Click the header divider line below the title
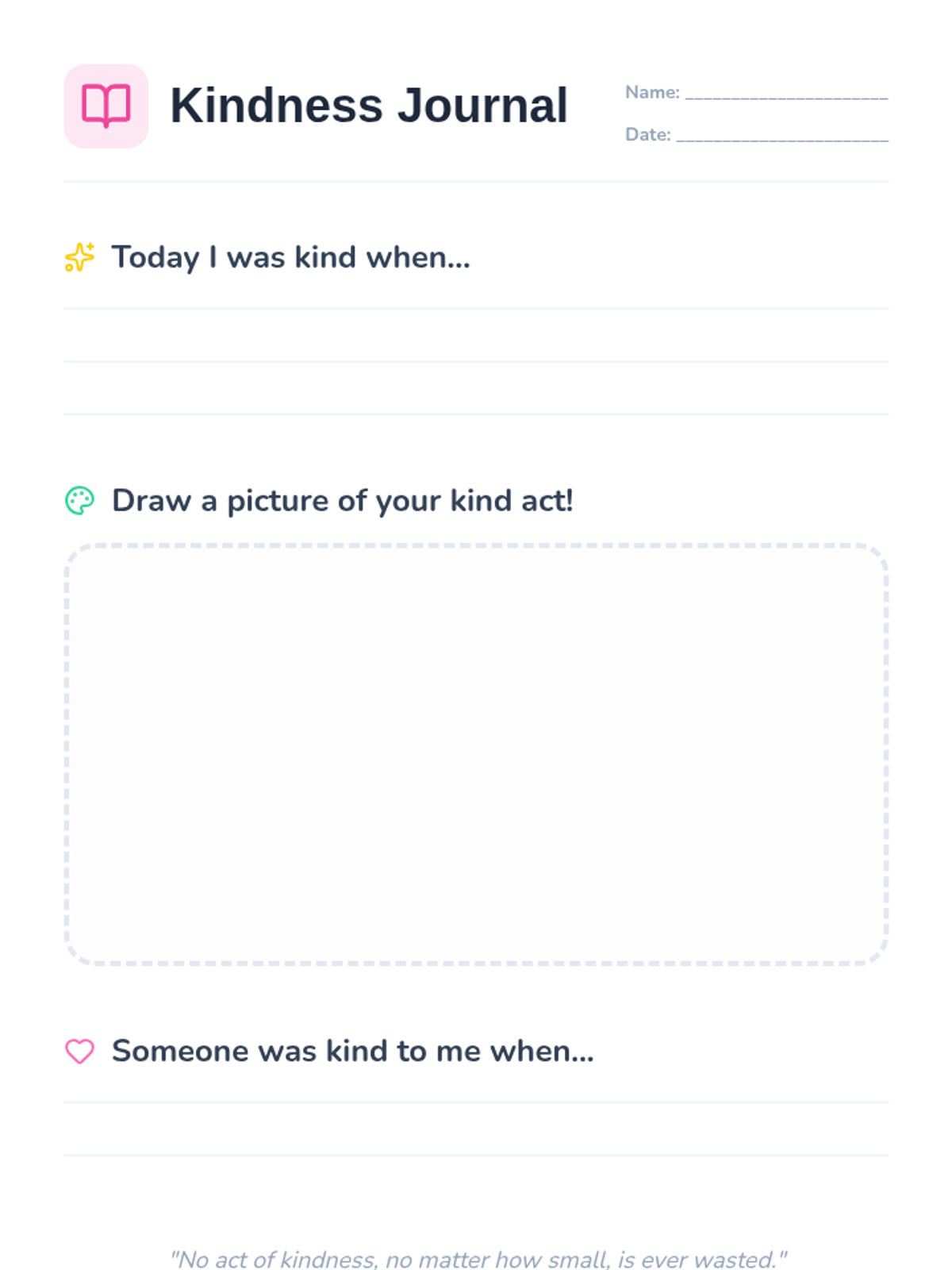Viewport: 952px width, 1270px height. pos(476,182)
